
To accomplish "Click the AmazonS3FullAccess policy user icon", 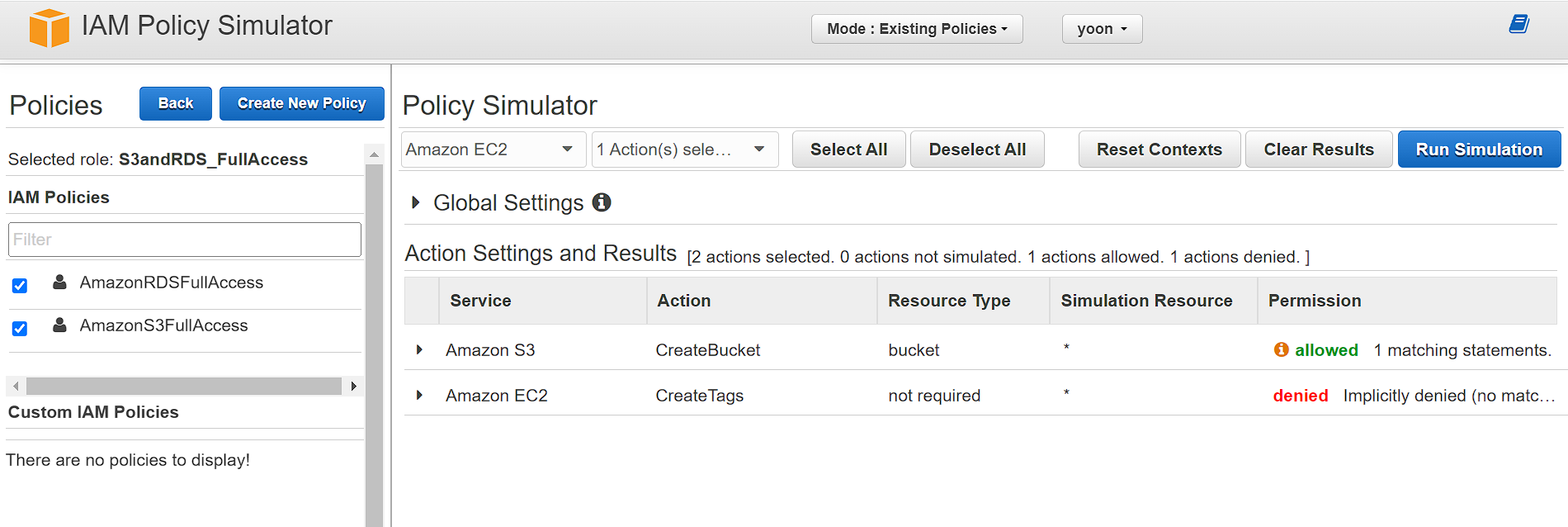I will 59,325.
